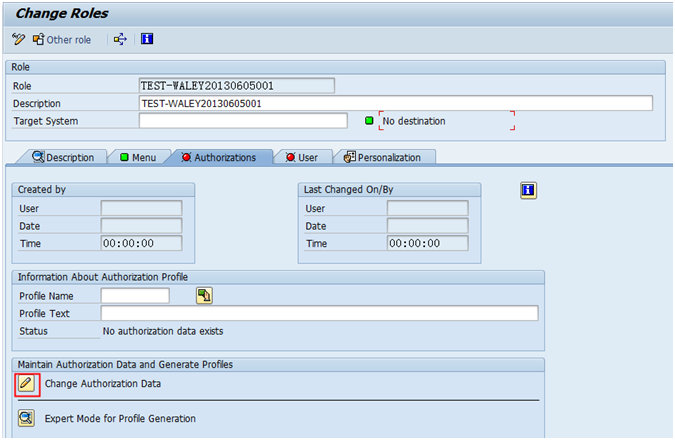This screenshot has width=675, height=440.
Task: Select the Authorizations tab
Action: click(x=219, y=158)
